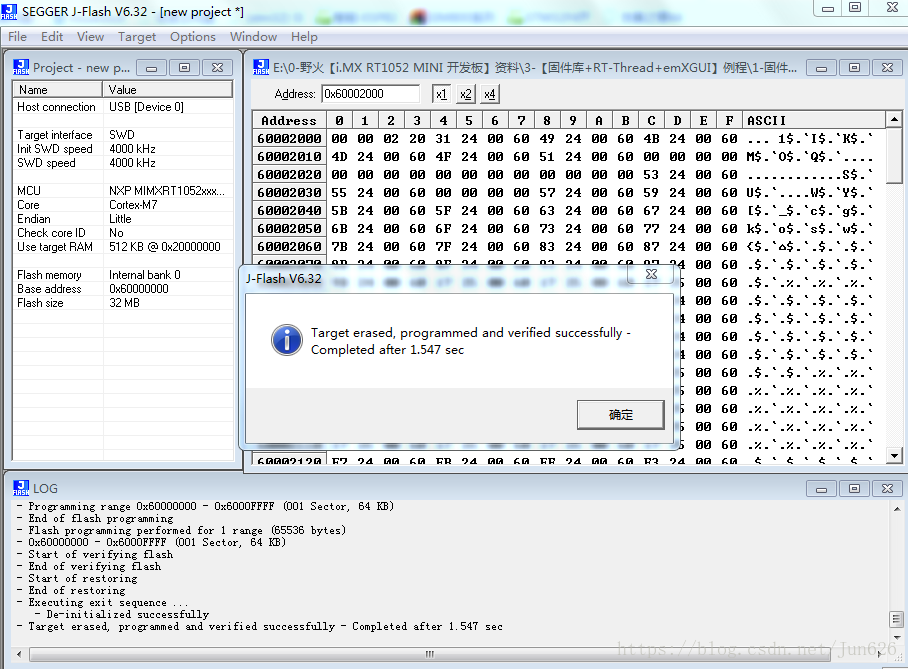Open the Edit menu
The image size is (908, 669).
tap(52, 36)
